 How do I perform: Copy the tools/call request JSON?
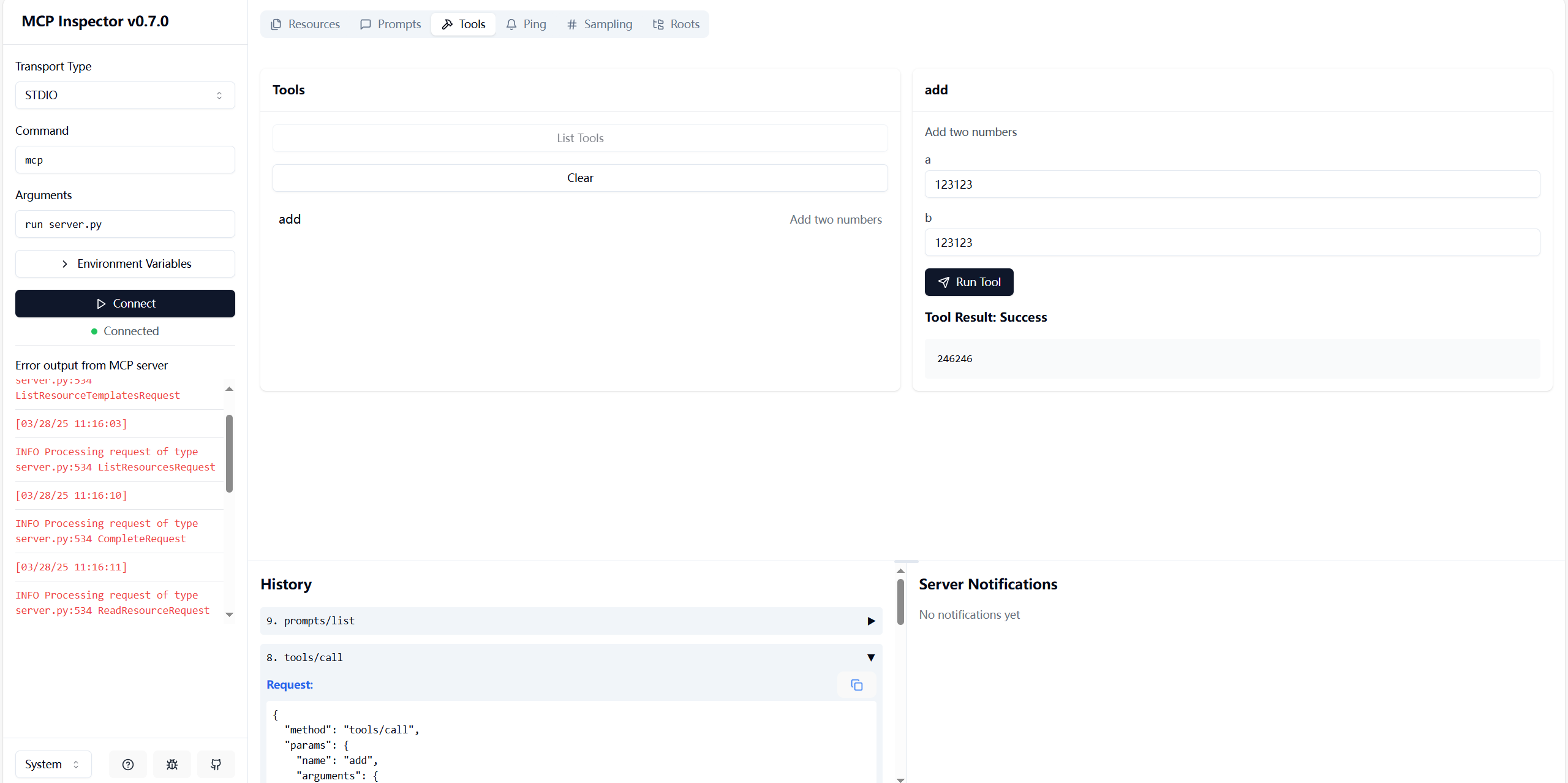856,685
